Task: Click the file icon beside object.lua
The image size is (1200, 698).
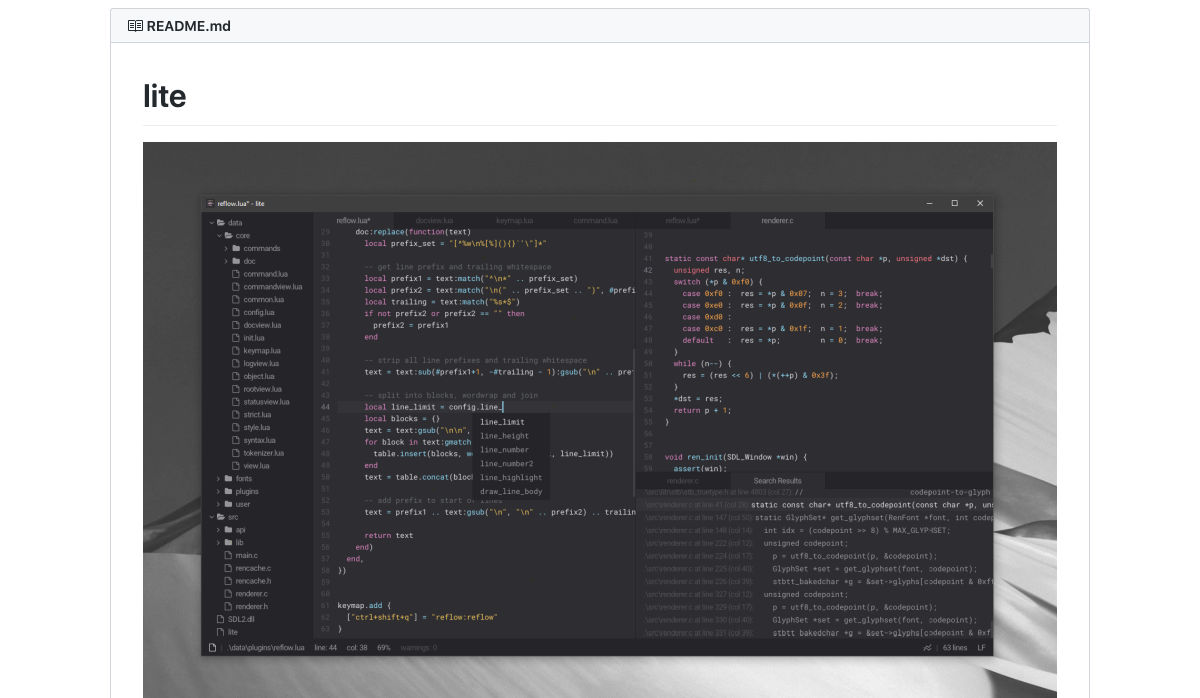Action: click(x=236, y=376)
